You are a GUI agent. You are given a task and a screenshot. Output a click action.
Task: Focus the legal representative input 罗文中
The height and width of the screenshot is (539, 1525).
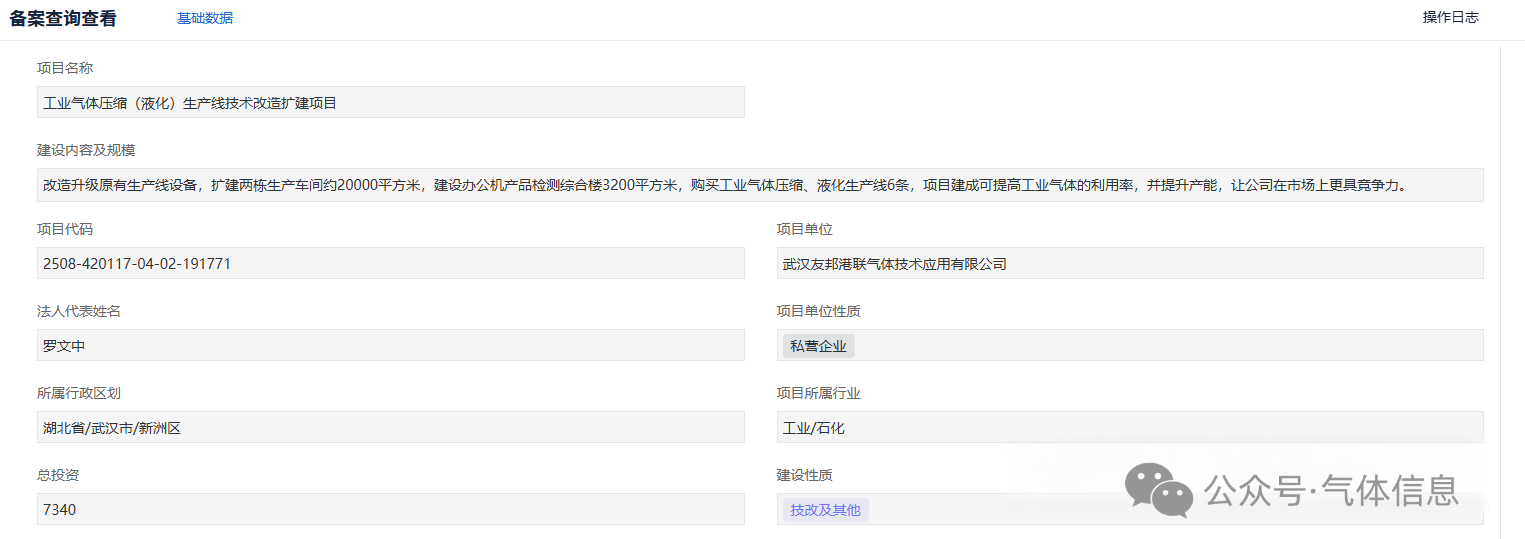pos(390,346)
